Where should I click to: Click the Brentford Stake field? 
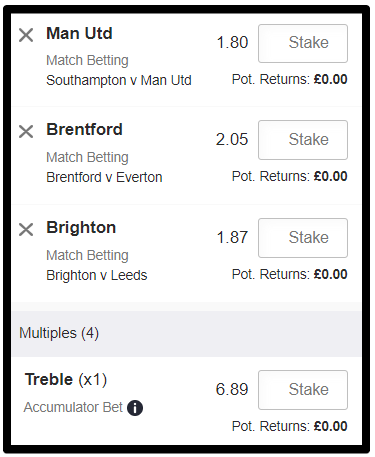303,140
